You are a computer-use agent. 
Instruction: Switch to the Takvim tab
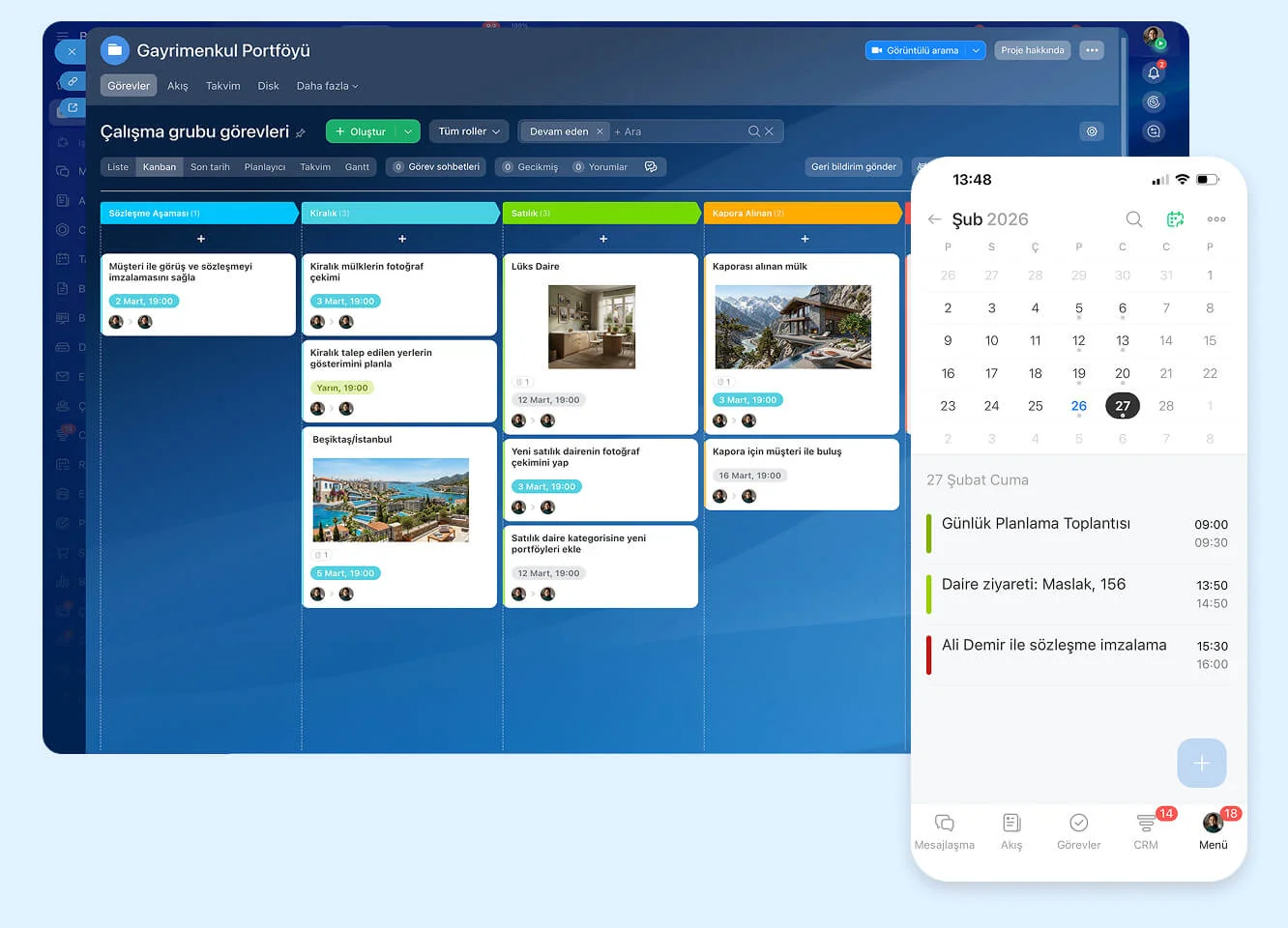[222, 85]
